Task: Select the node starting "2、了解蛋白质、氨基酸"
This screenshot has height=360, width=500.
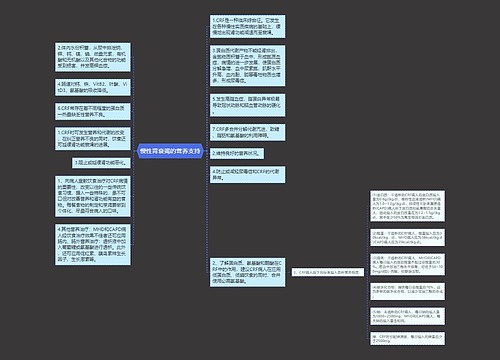Action: click(247, 272)
